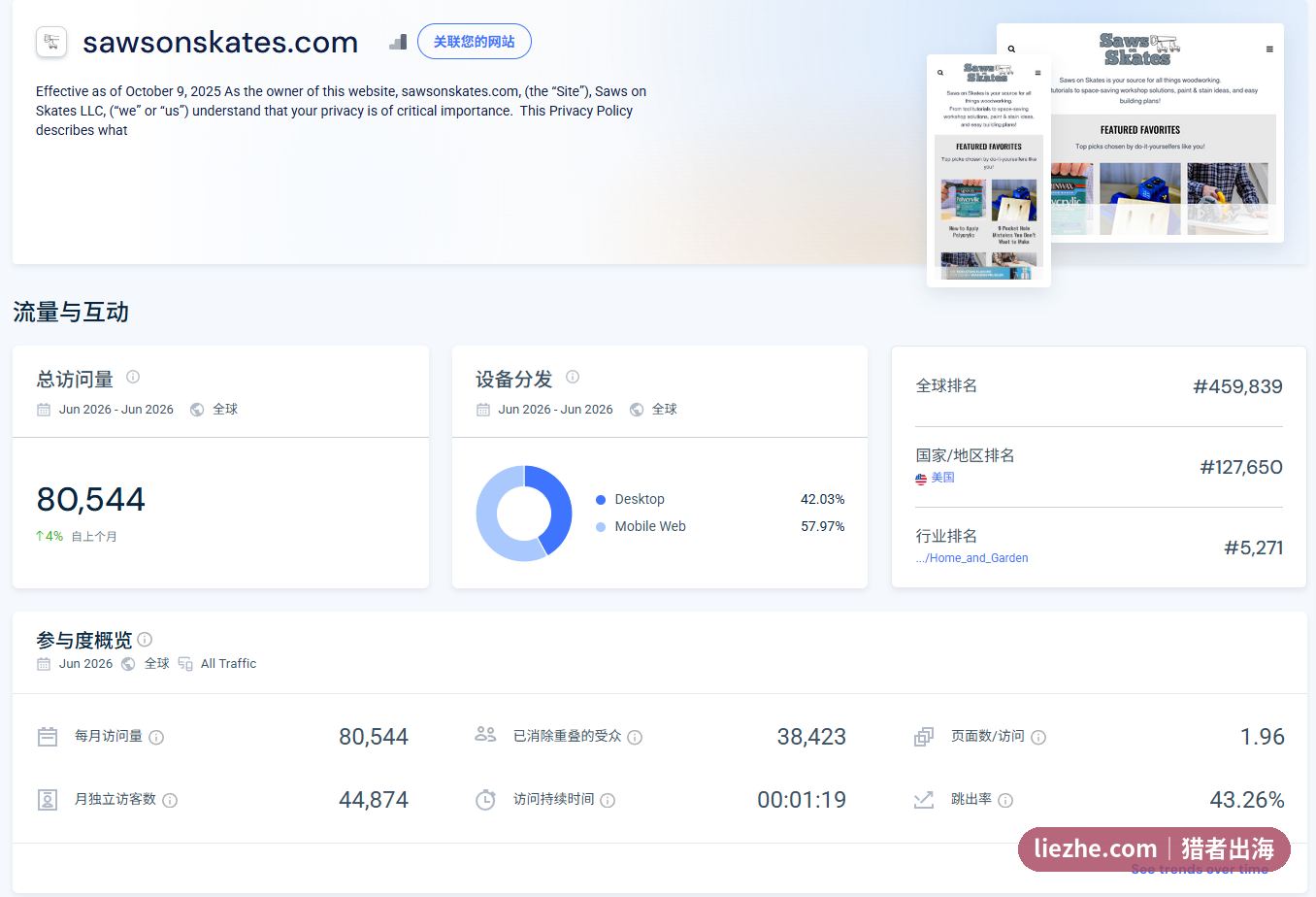Click the 访问持续时间 stopwatch icon

click(485, 800)
